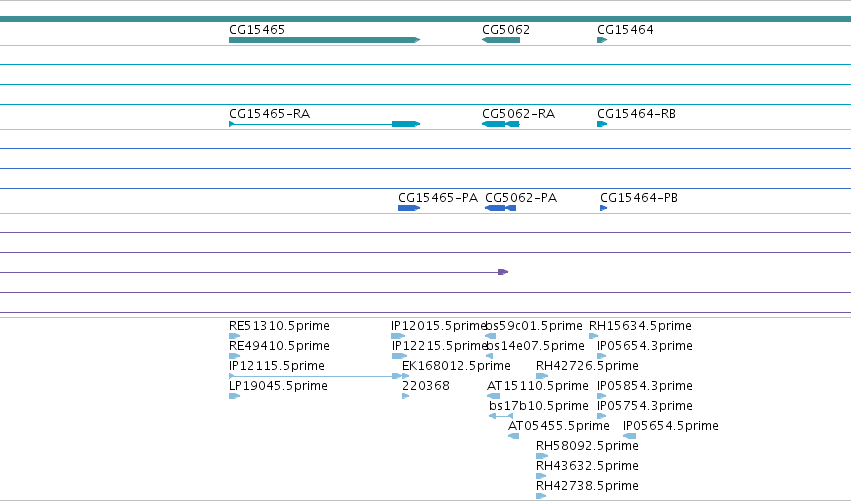Screen dimensions: 851x501
Task: Click the IP05754.3prime EST label
Action: point(645,406)
